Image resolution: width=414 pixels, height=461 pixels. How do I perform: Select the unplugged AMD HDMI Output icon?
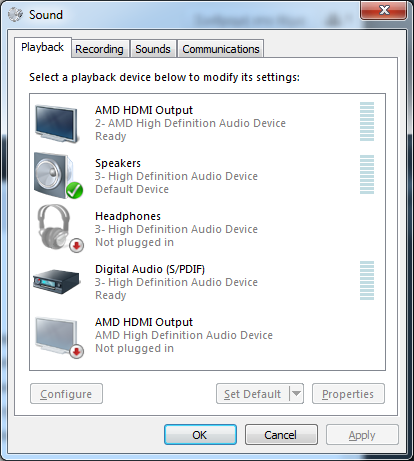(59, 337)
